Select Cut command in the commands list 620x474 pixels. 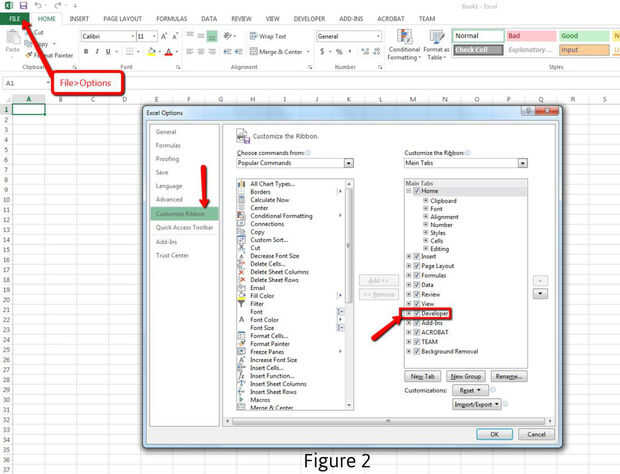click(x=255, y=248)
